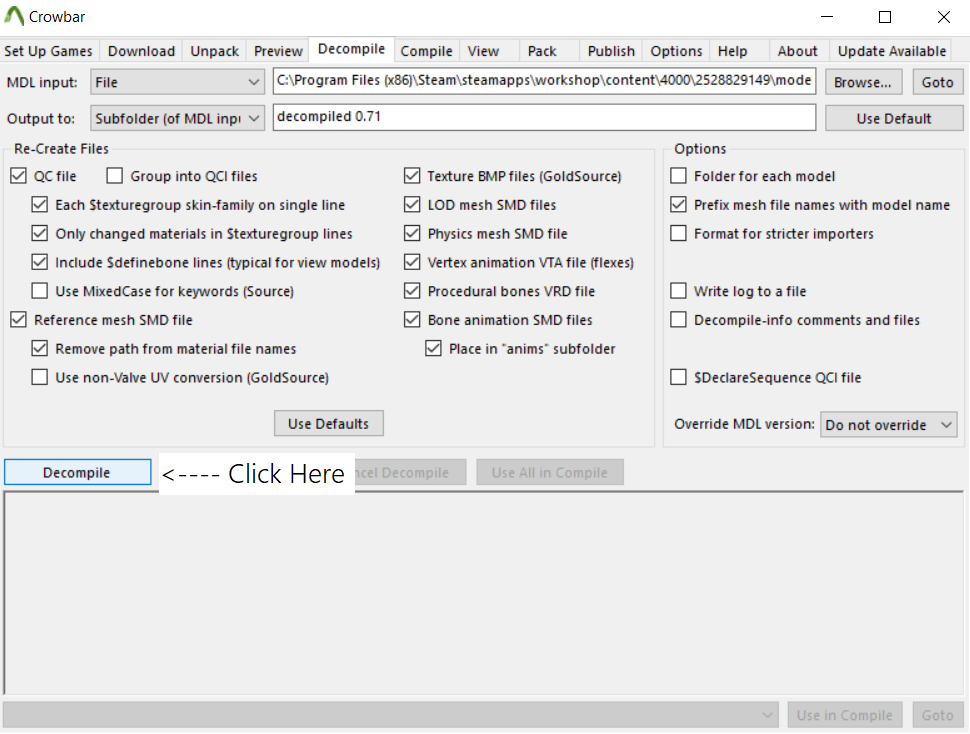Screen dimensions: 970x734
Task: Open the Set Up Games tab
Action: point(48,51)
